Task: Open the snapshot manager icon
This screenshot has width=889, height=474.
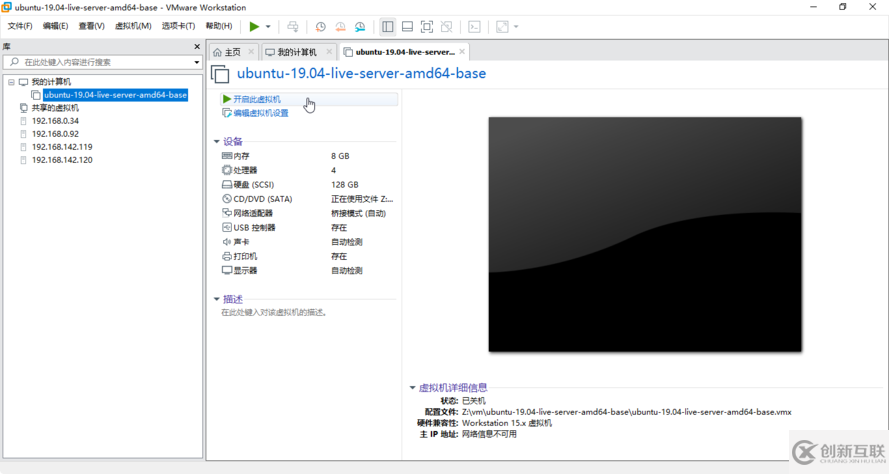Action: [360, 27]
